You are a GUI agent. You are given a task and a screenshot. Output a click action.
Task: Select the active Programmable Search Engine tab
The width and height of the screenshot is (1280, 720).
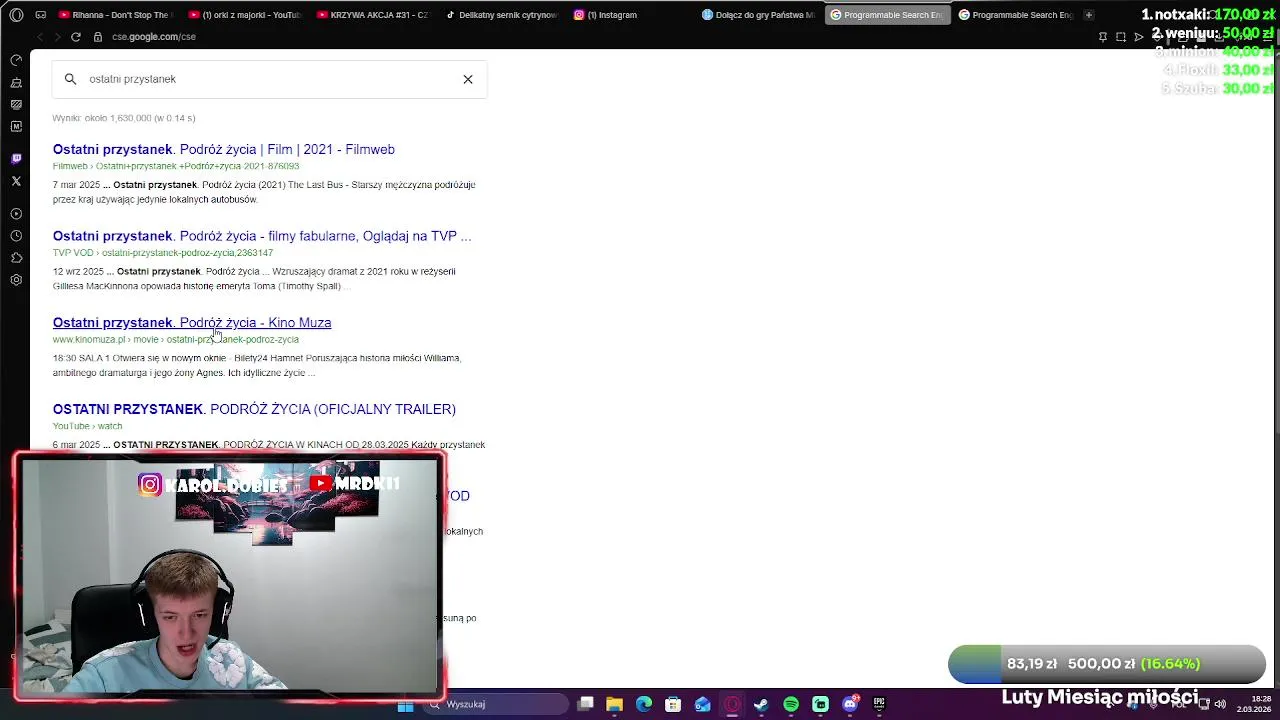tap(887, 15)
